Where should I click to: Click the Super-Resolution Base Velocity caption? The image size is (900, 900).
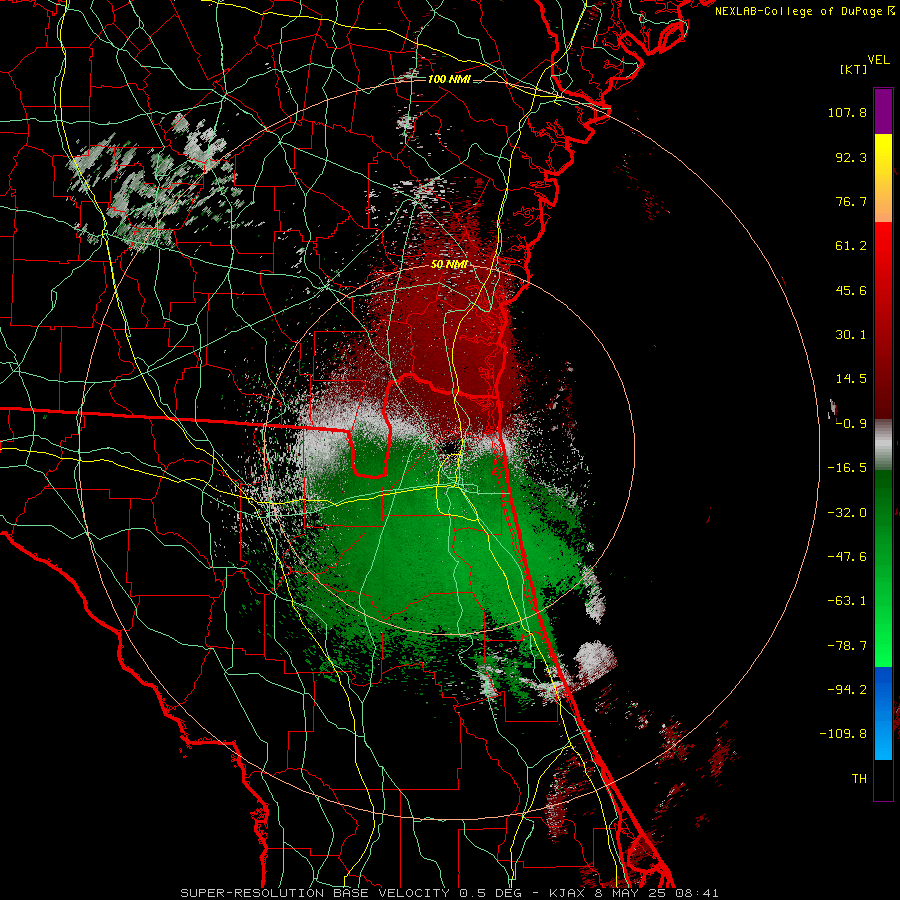449,893
